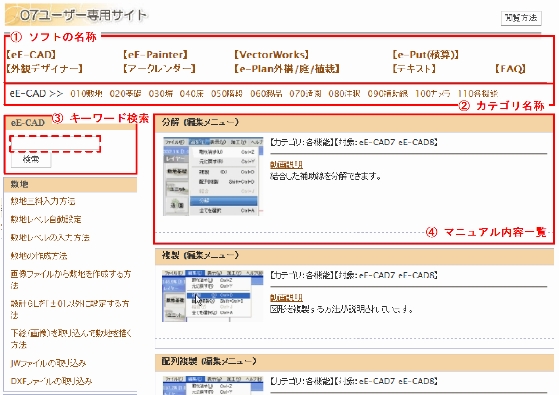Focus the eE-CAD keyword search field
The height and width of the screenshot is (395, 559).
55,144
